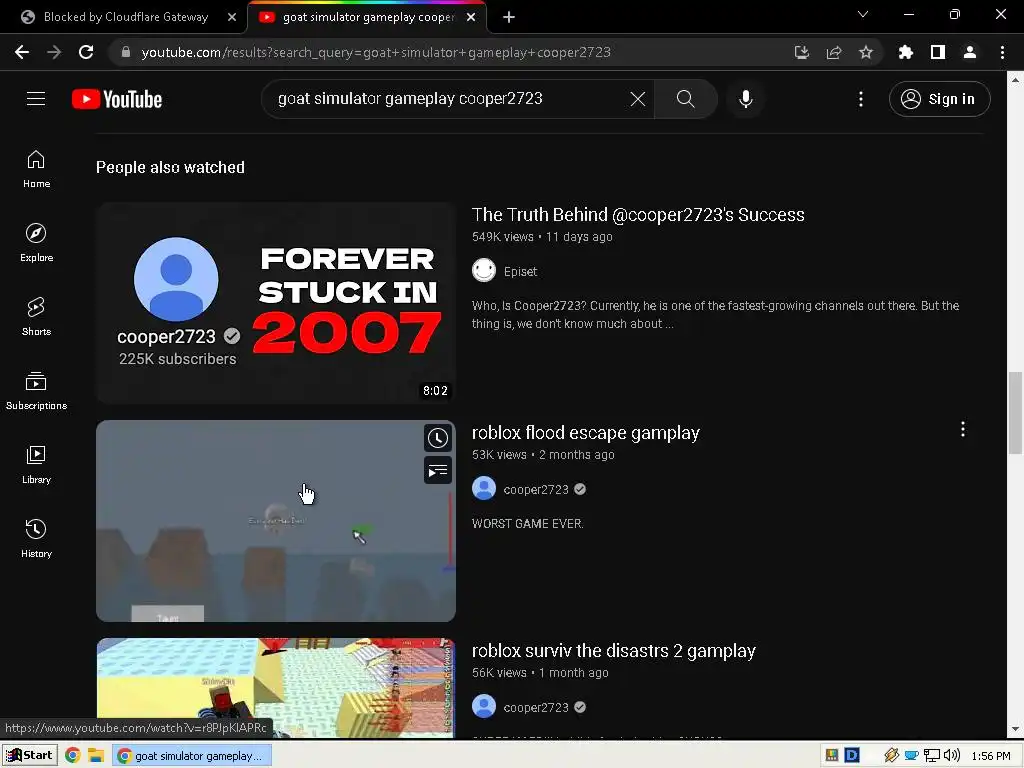
Task: Switch to Blocked by Cloudflare Gateway tab
Action: [x=125, y=17]
